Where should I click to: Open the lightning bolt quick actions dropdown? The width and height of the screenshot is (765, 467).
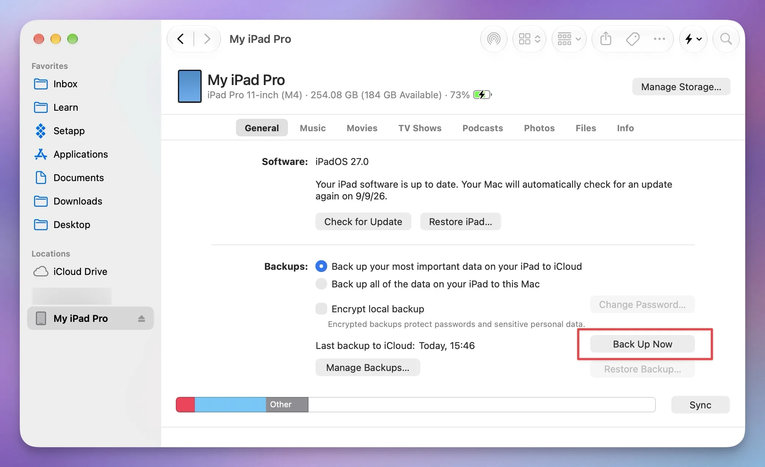coord(693,39)
